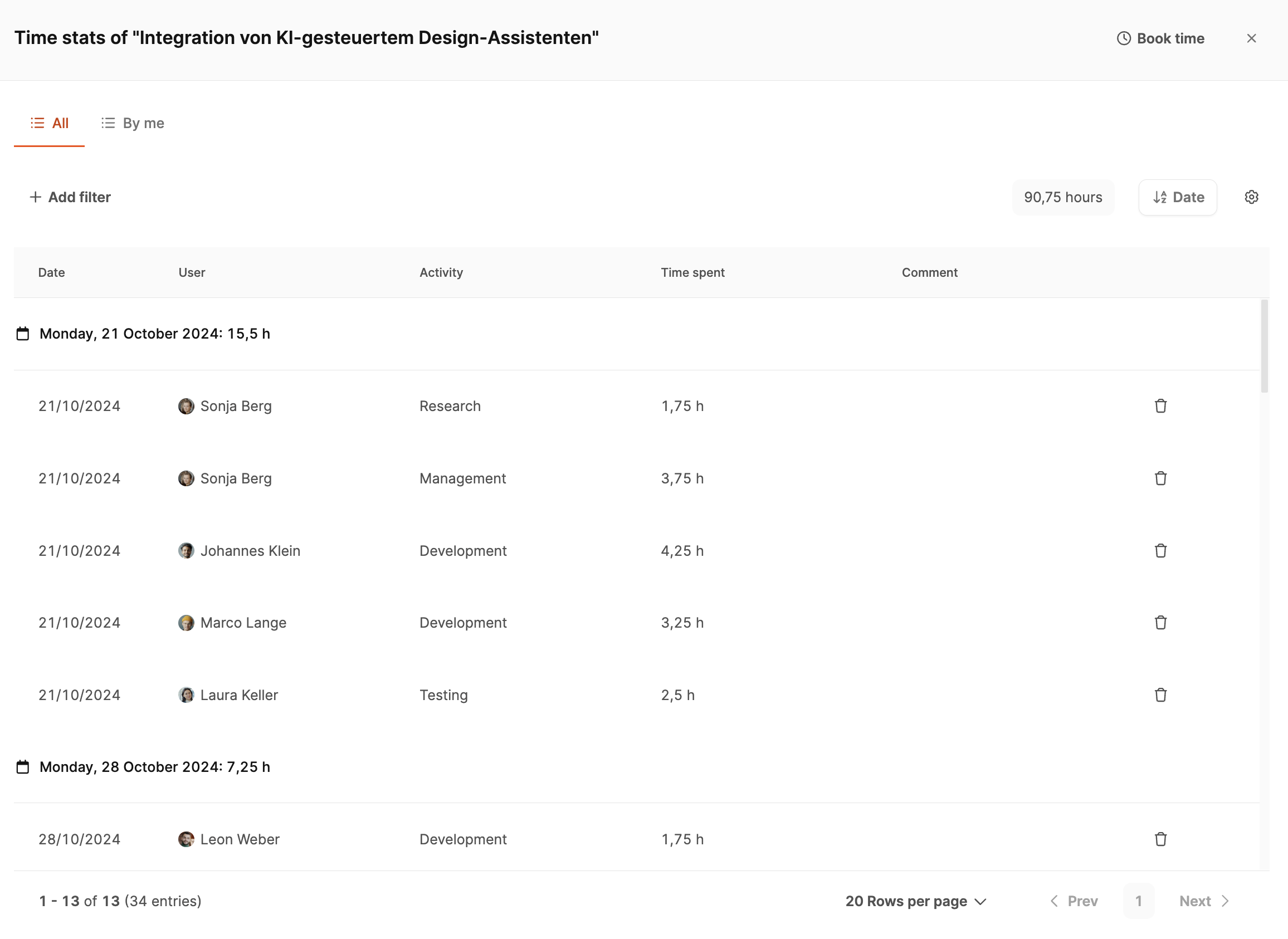Screen dimensions: 1288x939
Task: Click the Book time button
Action: 1160,38
